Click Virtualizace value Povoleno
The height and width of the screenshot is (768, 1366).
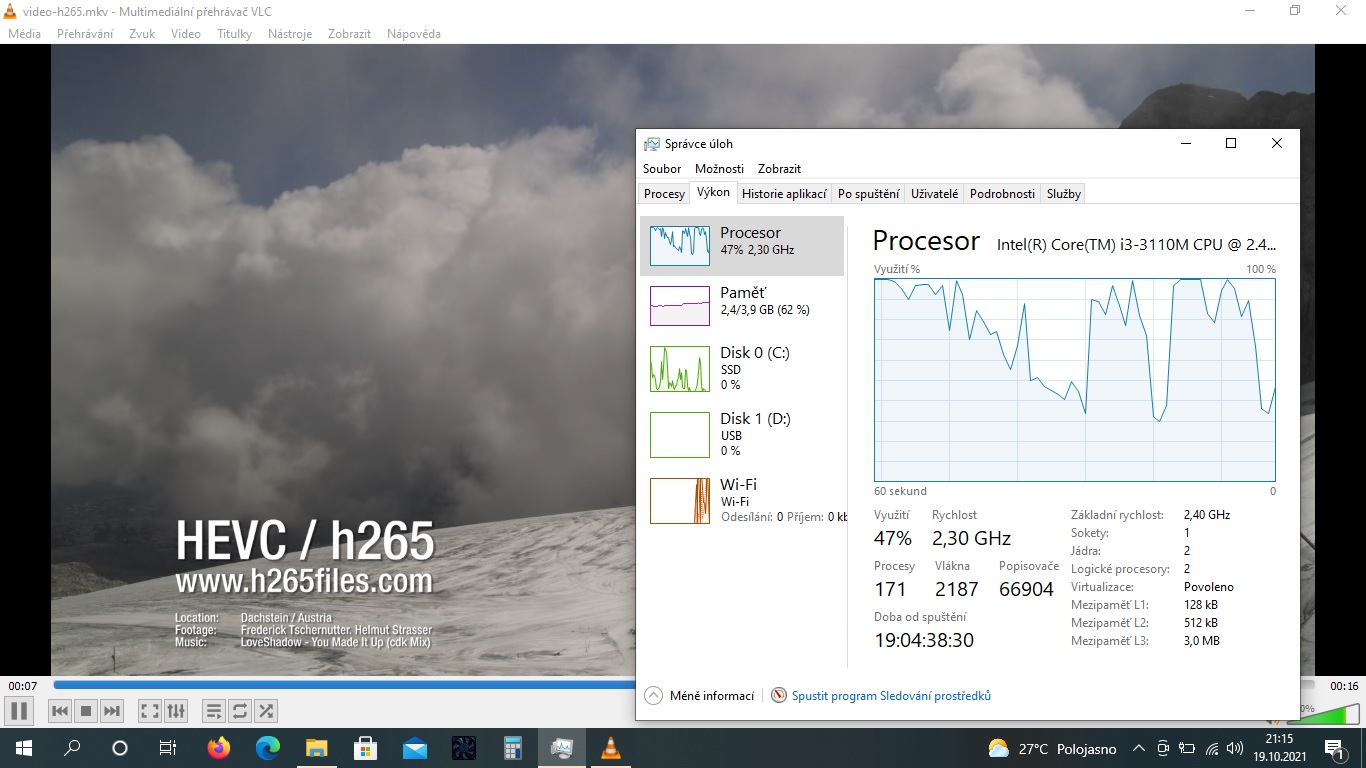pos(1209,587)
